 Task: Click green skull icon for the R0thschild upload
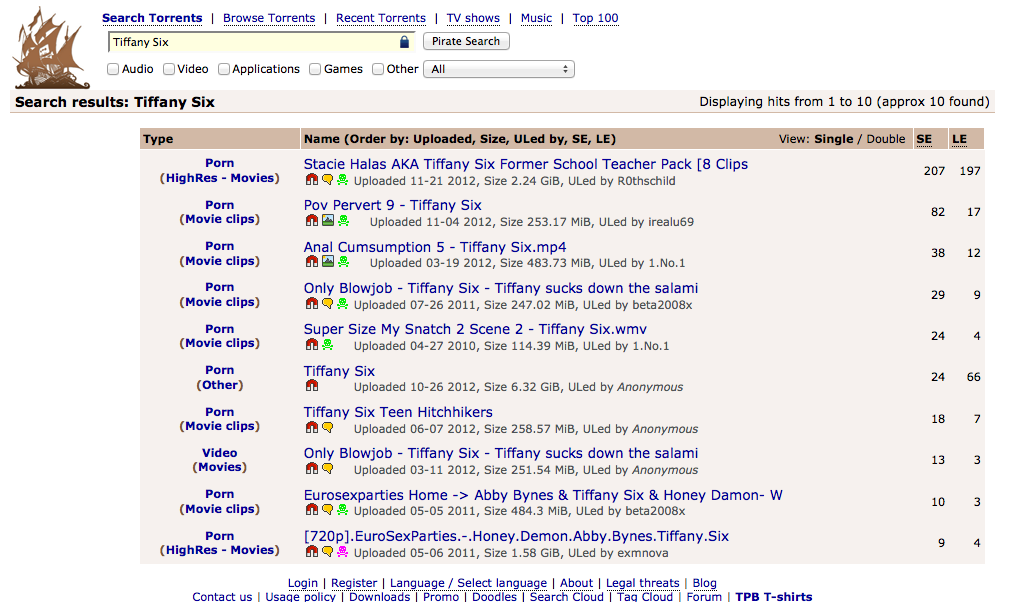(343, 180)
